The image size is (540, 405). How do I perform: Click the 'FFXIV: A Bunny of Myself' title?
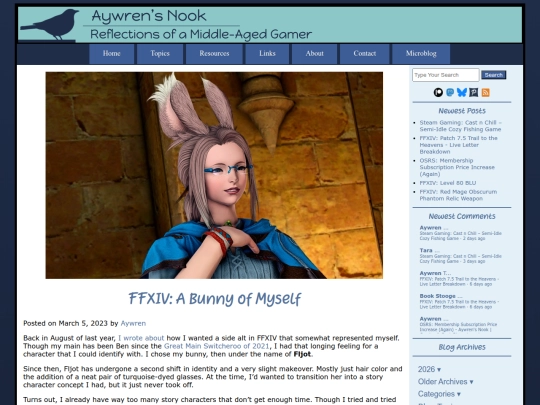click(x=215, y=299)
